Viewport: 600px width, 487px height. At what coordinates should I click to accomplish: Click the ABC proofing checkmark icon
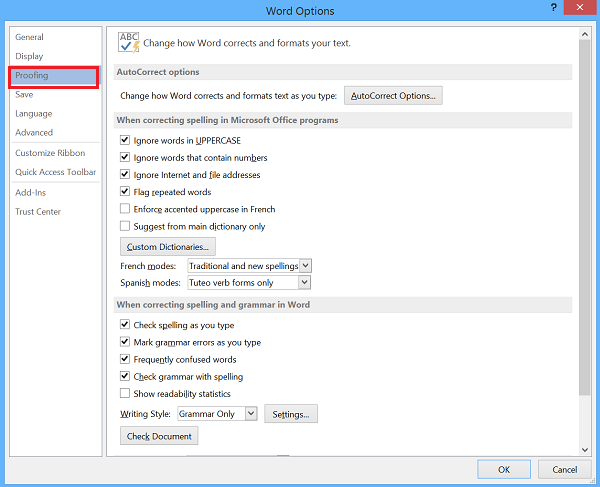point(129,42)
